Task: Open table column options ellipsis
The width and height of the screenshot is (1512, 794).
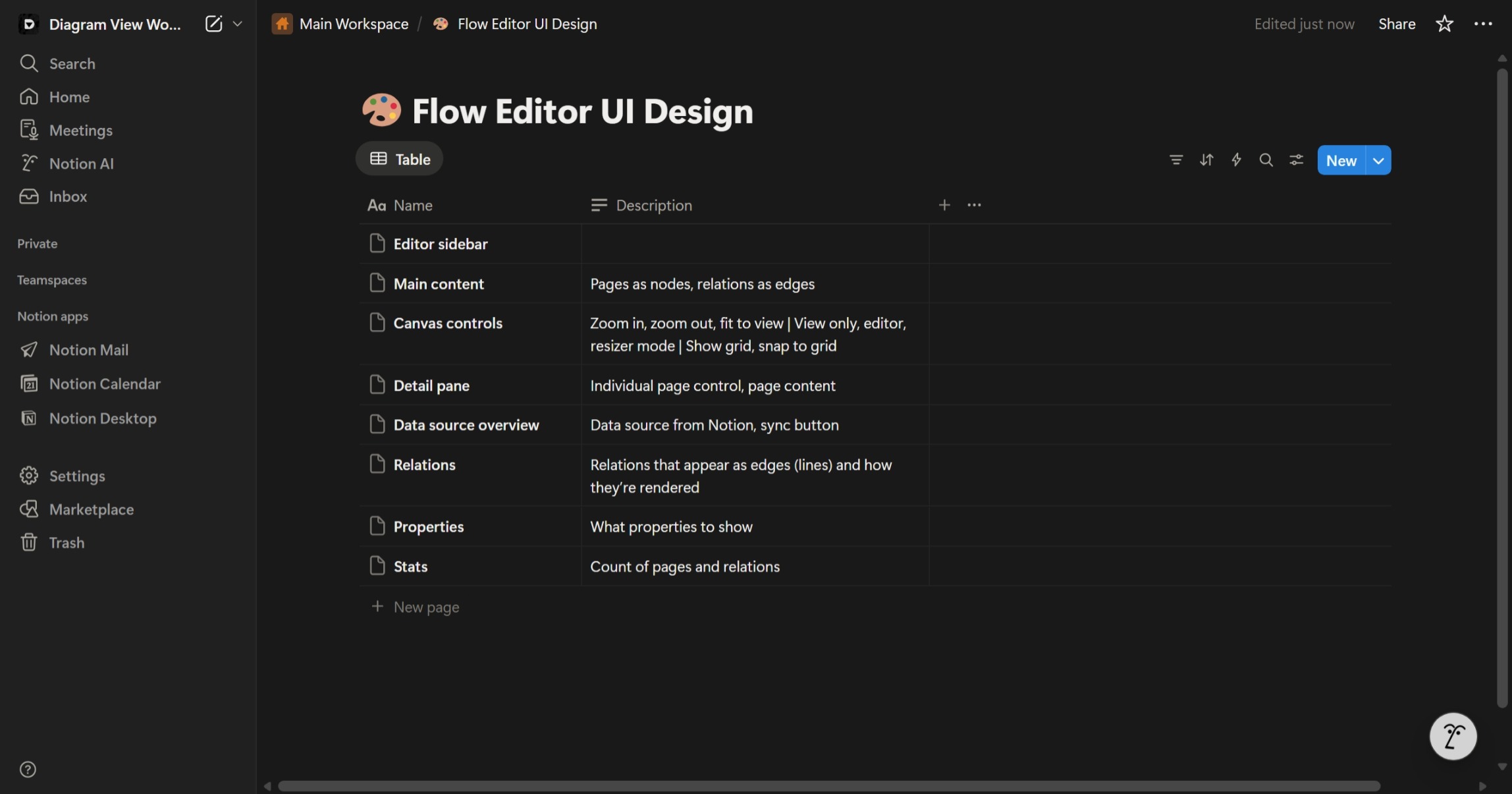Action: click(x=974, y=205)
